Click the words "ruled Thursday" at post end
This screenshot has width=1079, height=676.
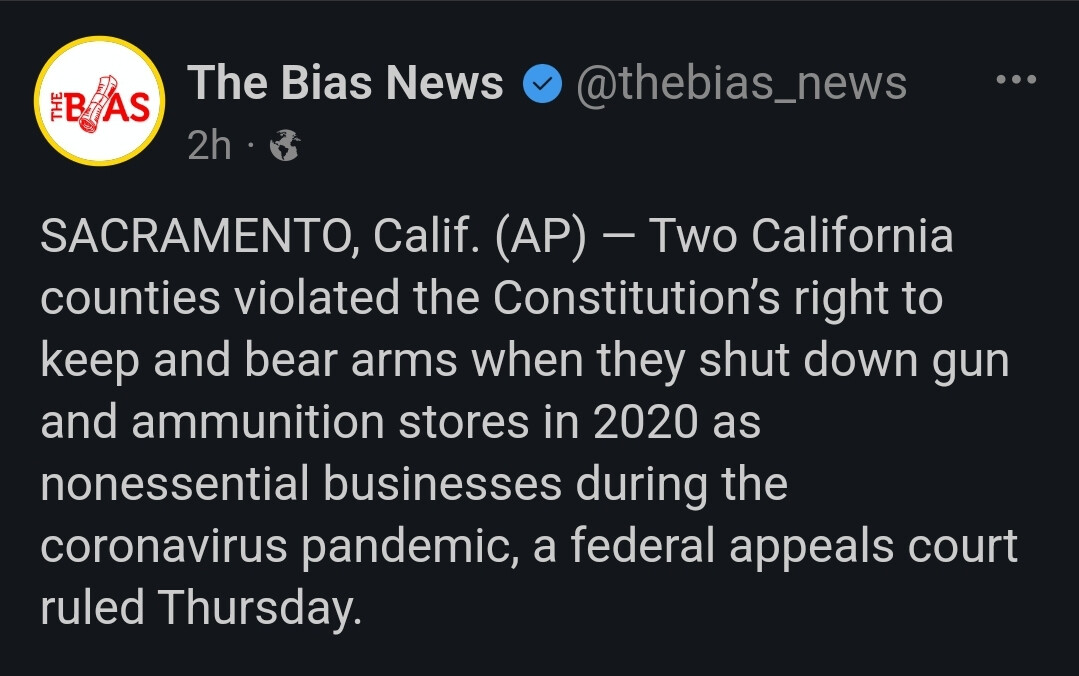199,608
